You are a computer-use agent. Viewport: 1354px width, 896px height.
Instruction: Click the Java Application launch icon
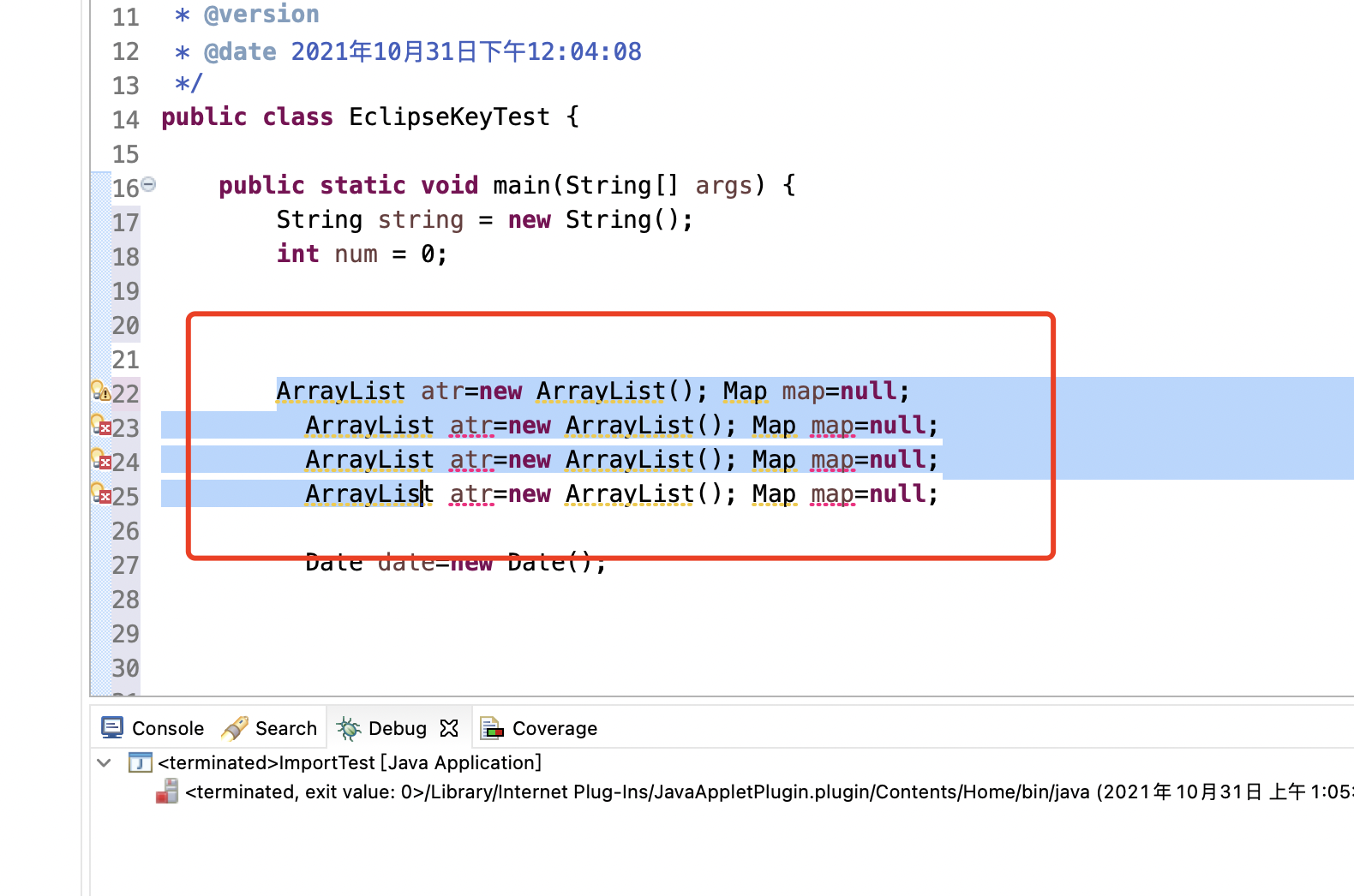140,762
